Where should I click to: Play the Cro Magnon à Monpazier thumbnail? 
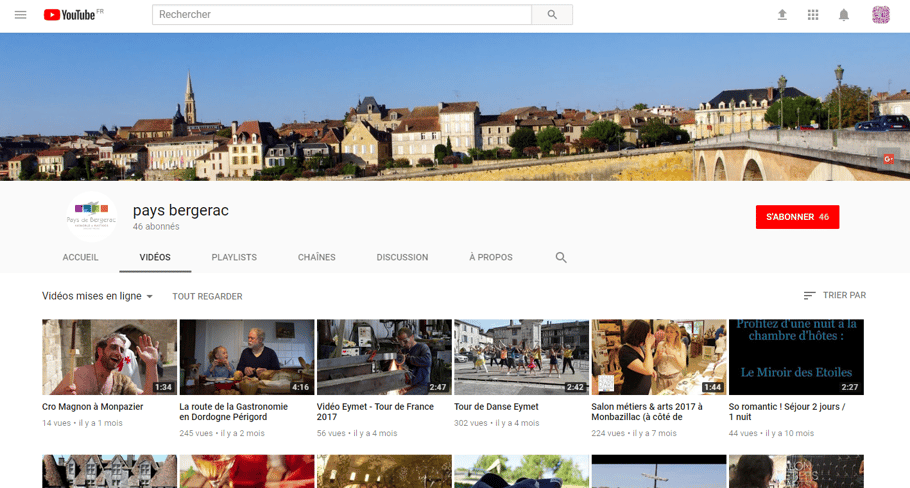pyautogui.click(x=109, y=357)
